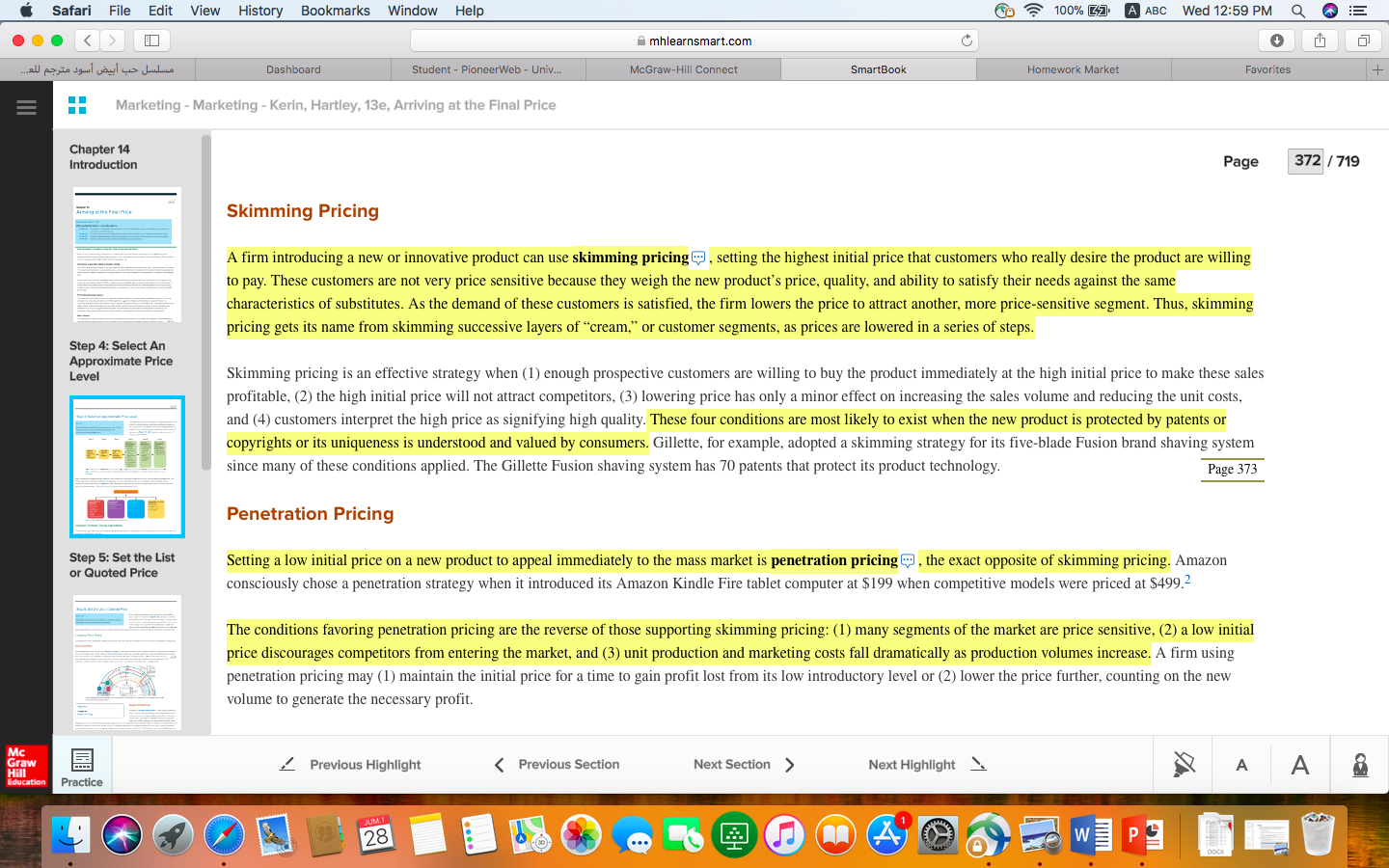Click the mhlearnsmart.com address bar

(x=694, y=41)
